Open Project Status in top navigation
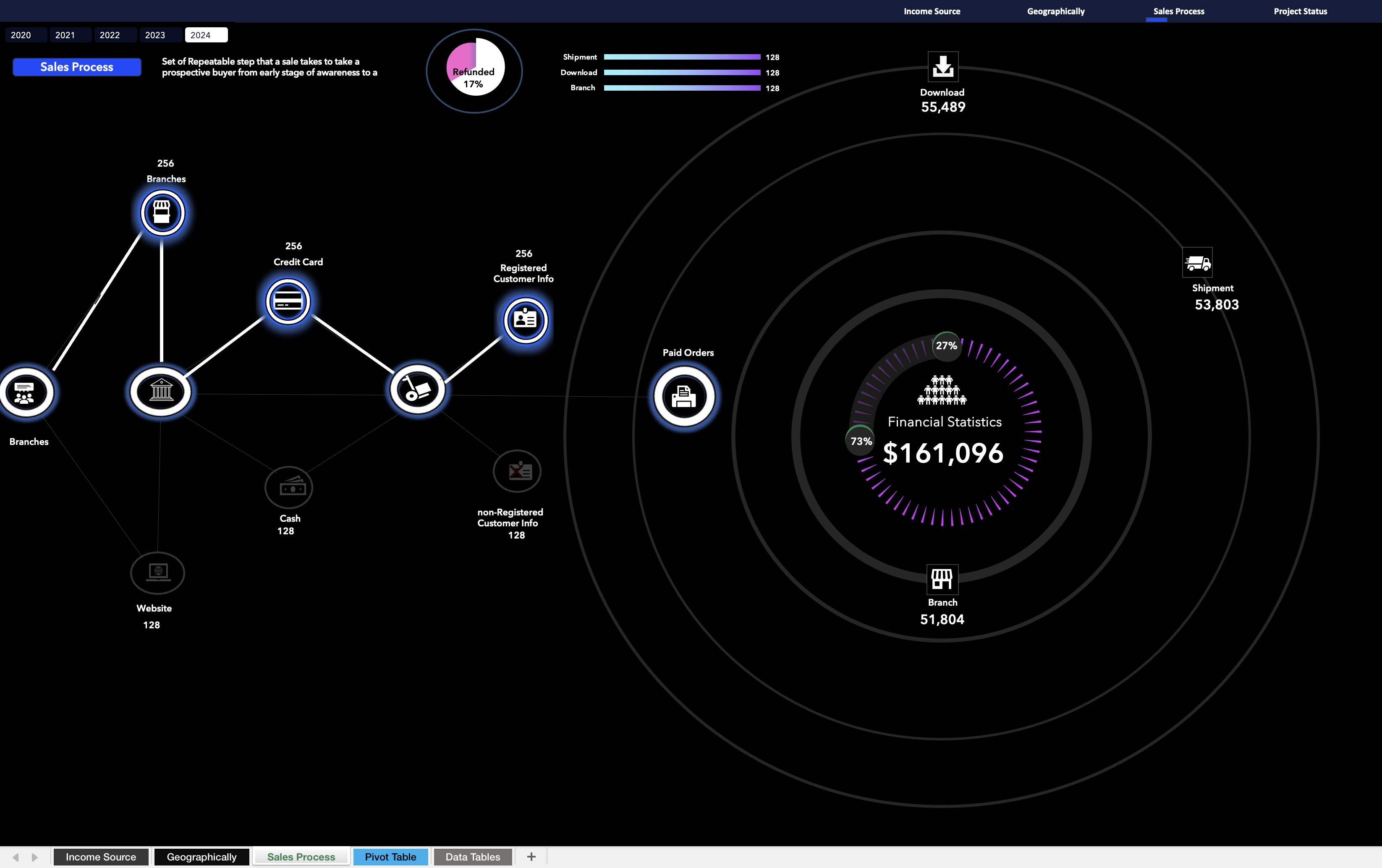The image size is (1382, 868). 1300,11
